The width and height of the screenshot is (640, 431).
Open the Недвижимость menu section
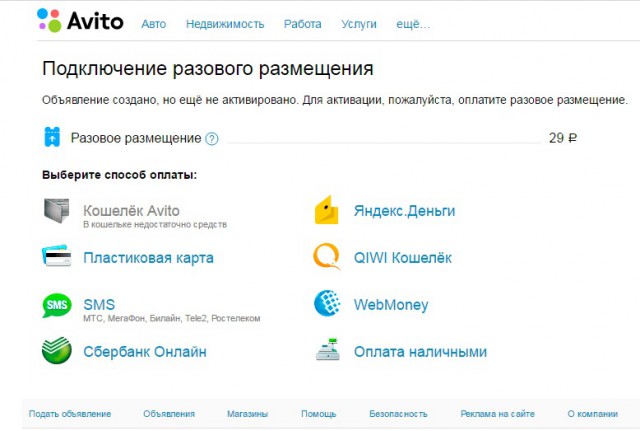click(x=225, y=24)
